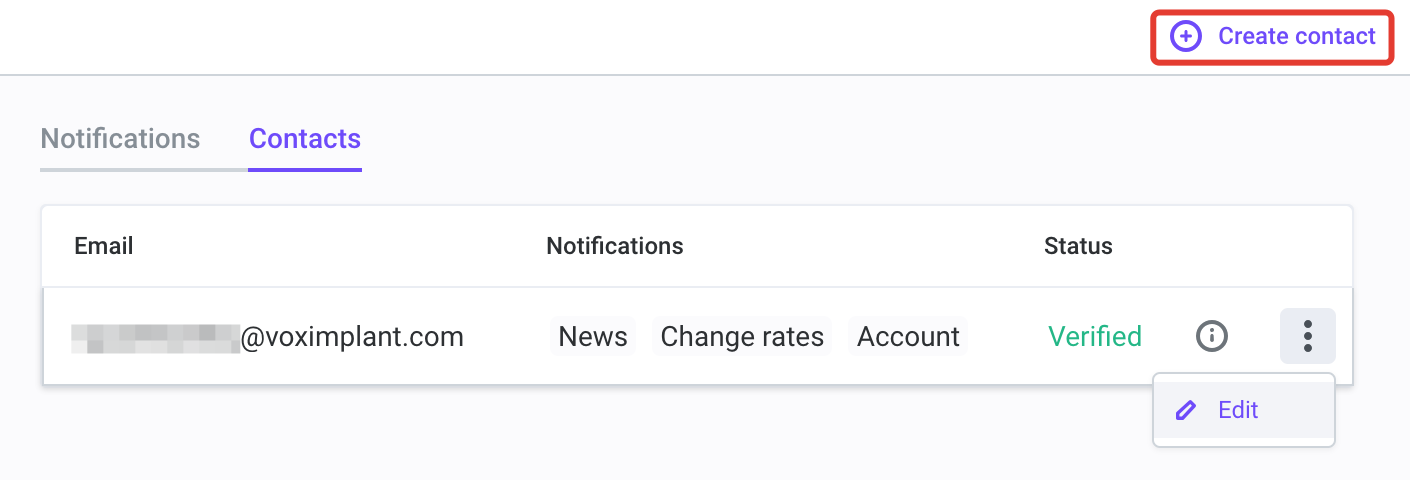This screenshot has width=1410, height=480.
Task: Click the pencil icon in the Edit option
Action: (x=1186, y=410)
